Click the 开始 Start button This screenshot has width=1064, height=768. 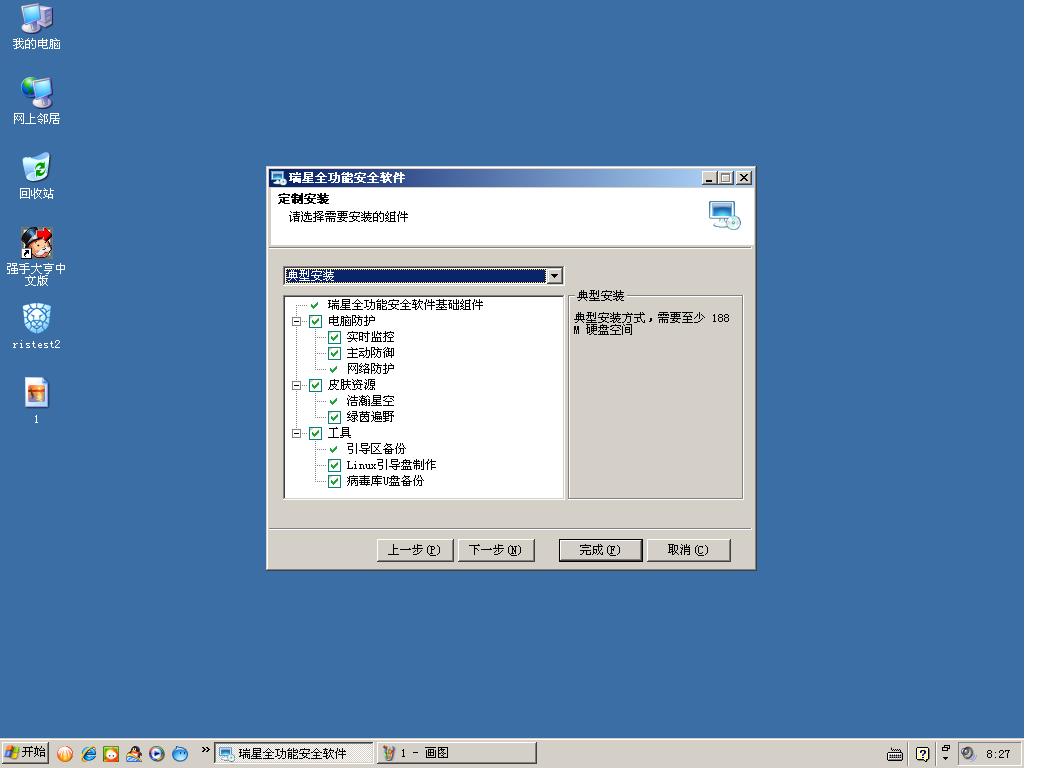pos(25,752)
